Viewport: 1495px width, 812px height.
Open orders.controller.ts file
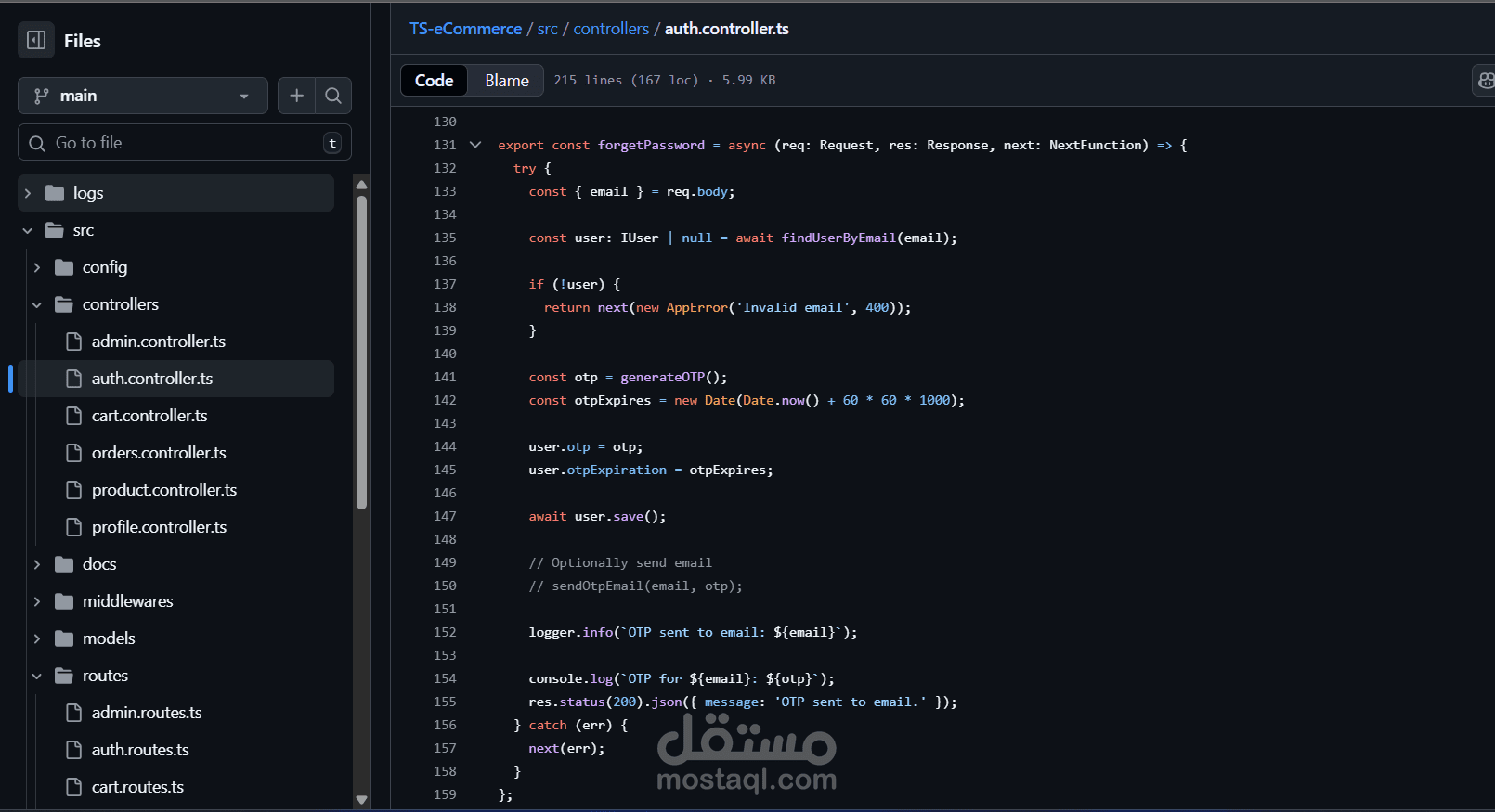[x=159, y=453]
